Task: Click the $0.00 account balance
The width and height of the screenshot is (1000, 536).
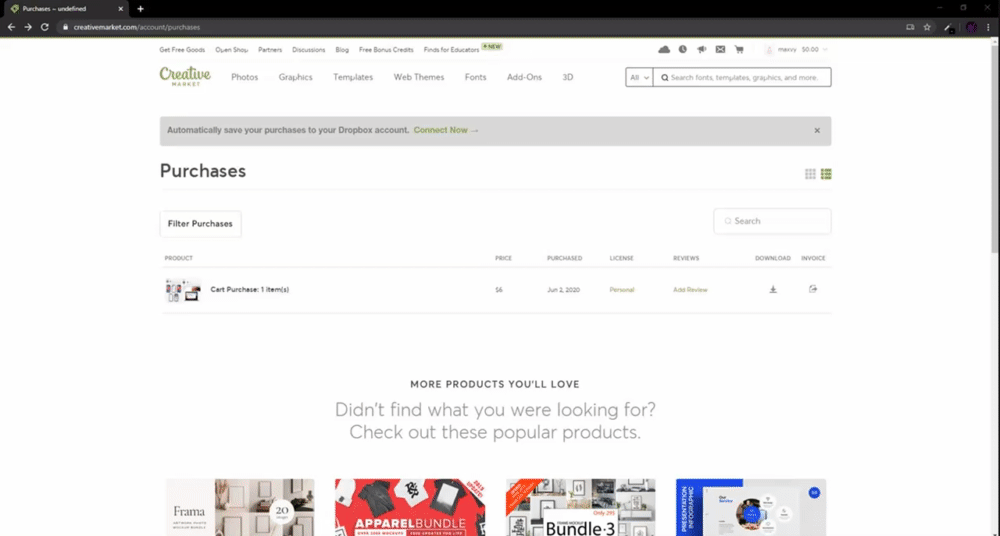Action: pos(810,50)
